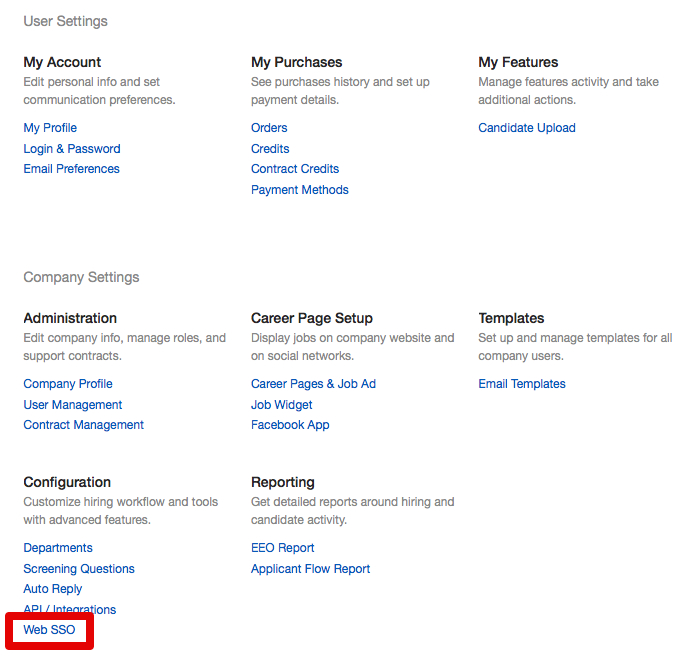Open User Management

point(73,405)
